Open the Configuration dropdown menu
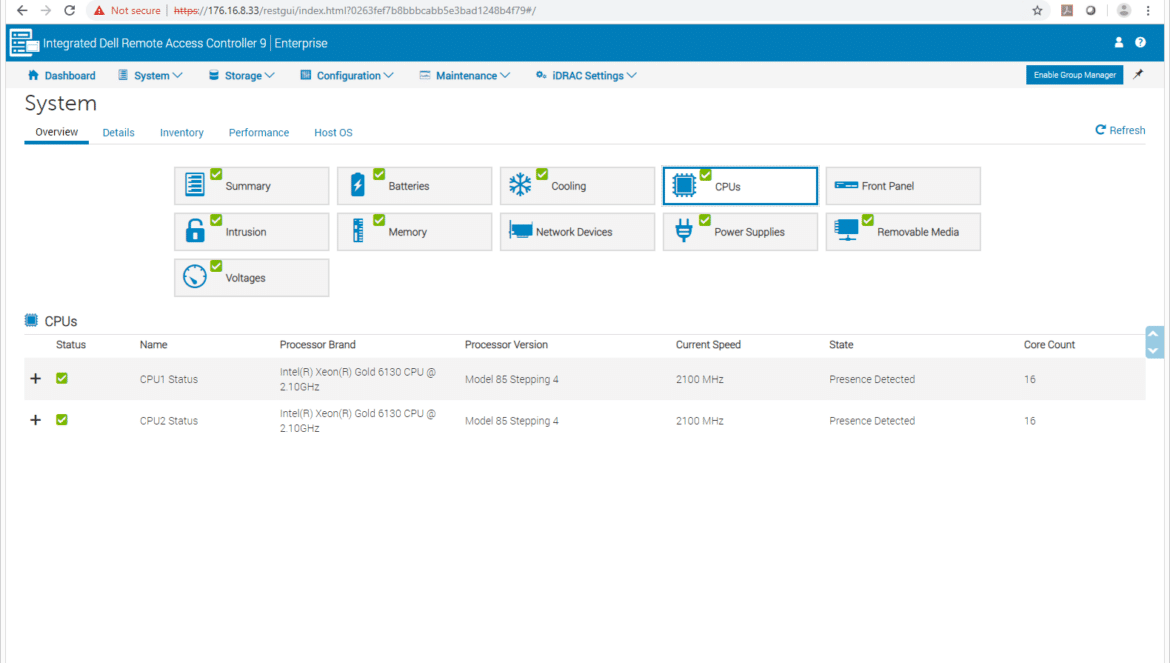The width and height of the screenshot is (1170, 663). [x=347, y=75]
